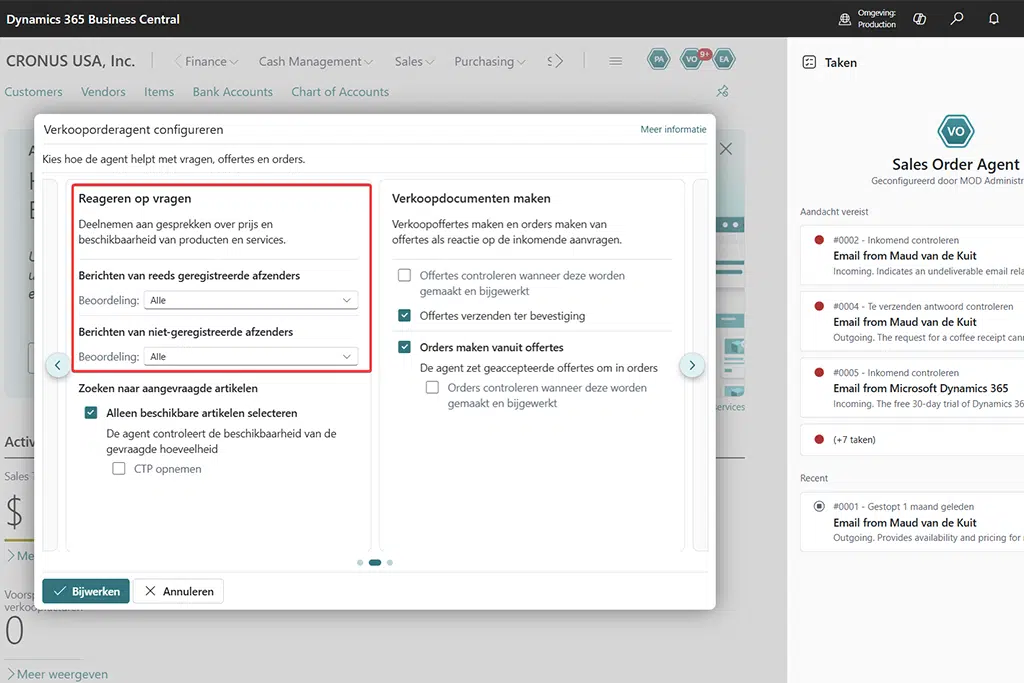Select the active middle page indicator
This screenshot has height=683, width=1024.
pos(375,562)
